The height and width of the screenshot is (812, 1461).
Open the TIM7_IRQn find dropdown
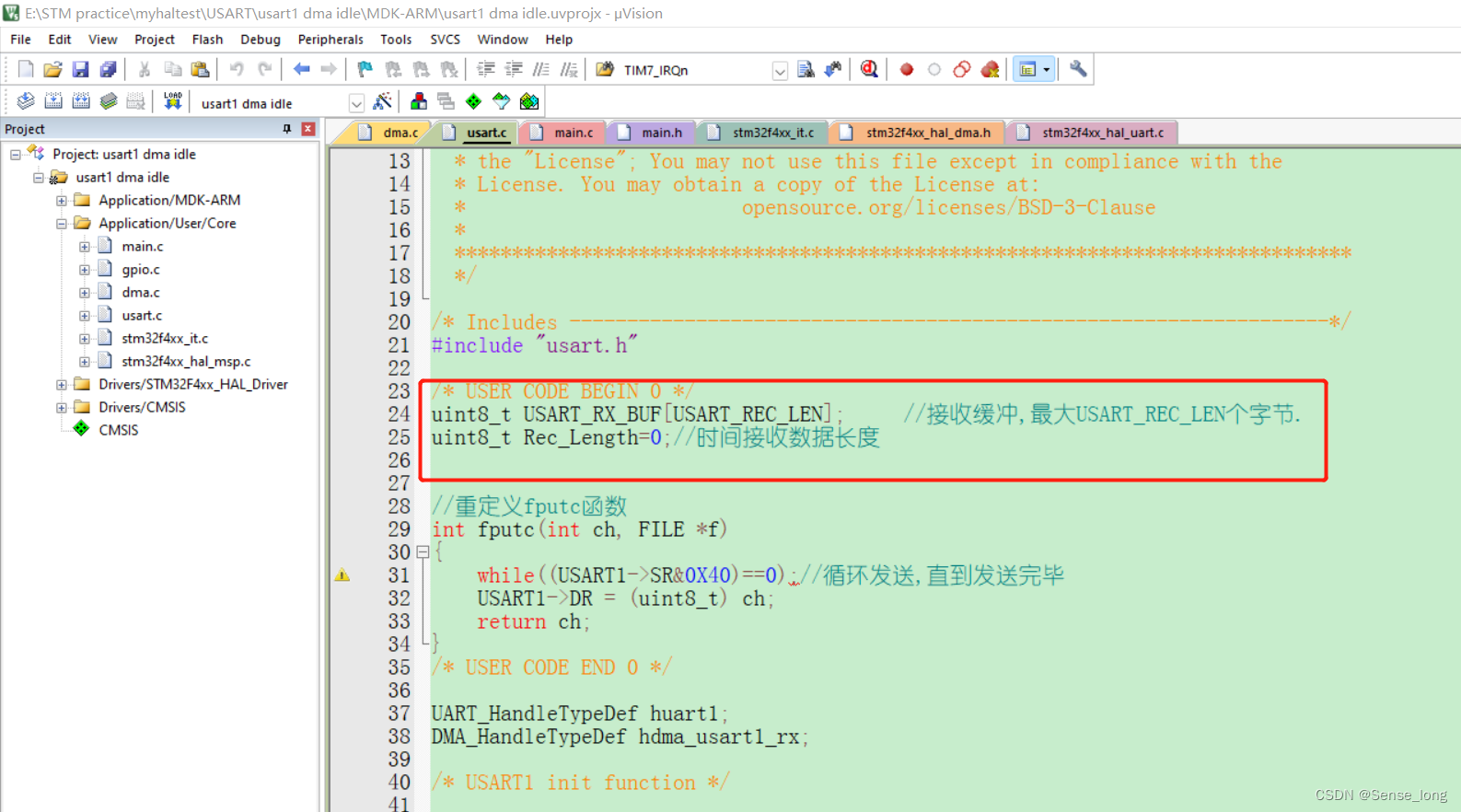point(780,71)
